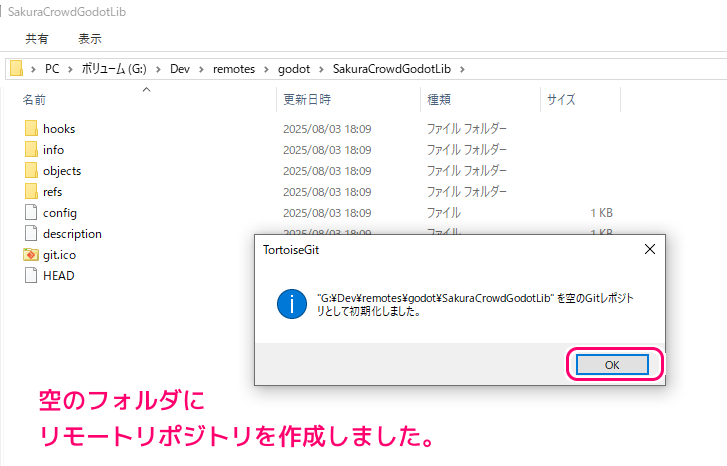Select the git.ico icon file

click(x=30, y=255)
